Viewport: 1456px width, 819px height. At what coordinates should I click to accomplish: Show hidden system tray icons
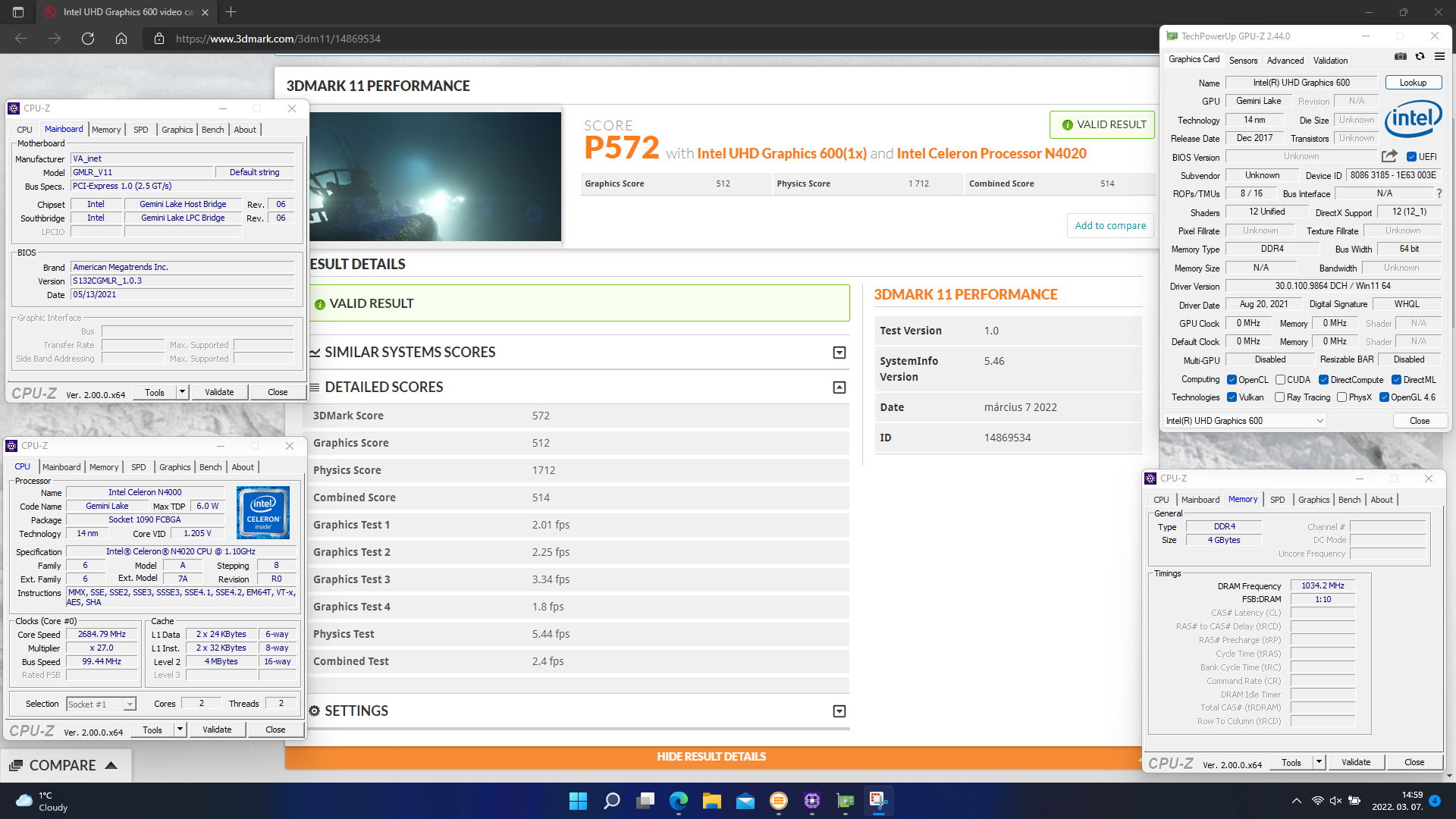click(x=1297, y=801)
